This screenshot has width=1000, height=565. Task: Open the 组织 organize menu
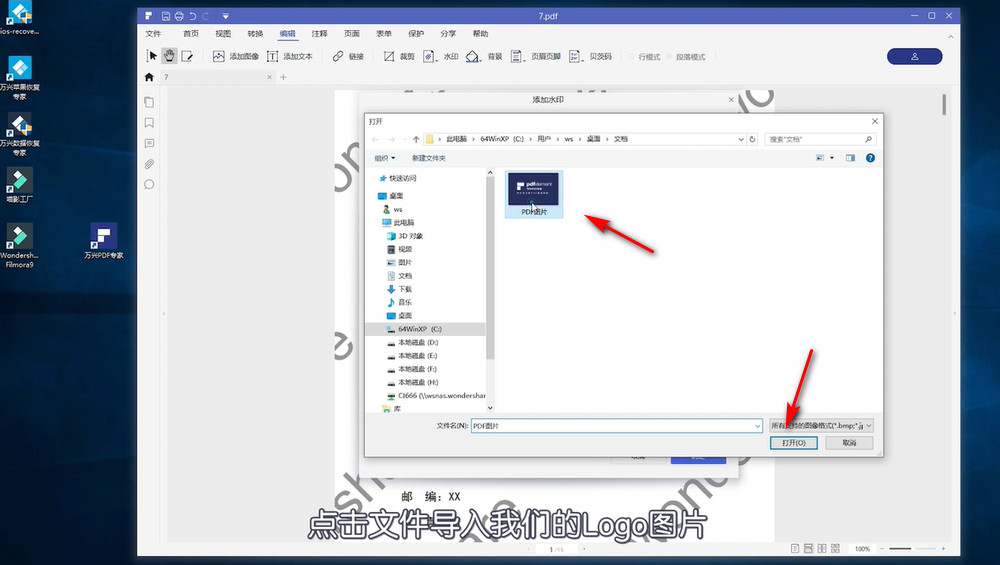click(385, 158)
